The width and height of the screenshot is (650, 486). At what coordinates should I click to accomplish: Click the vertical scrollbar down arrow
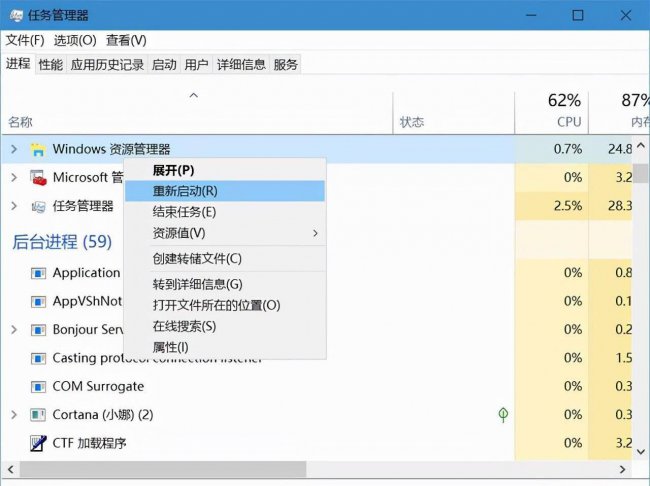coord(641,451)
